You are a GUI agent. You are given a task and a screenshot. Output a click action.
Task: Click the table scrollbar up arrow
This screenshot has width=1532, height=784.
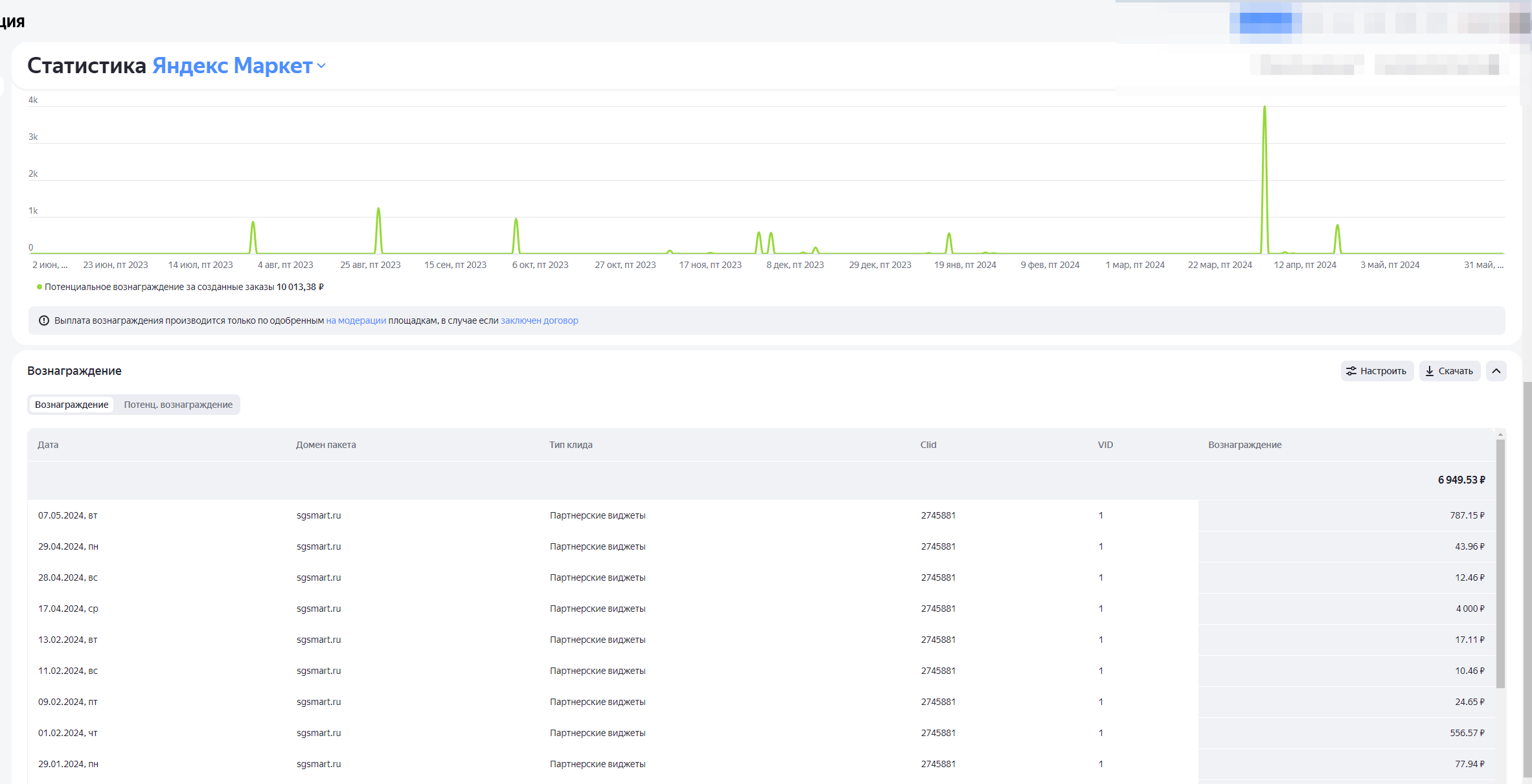[x=1500, y=434]
